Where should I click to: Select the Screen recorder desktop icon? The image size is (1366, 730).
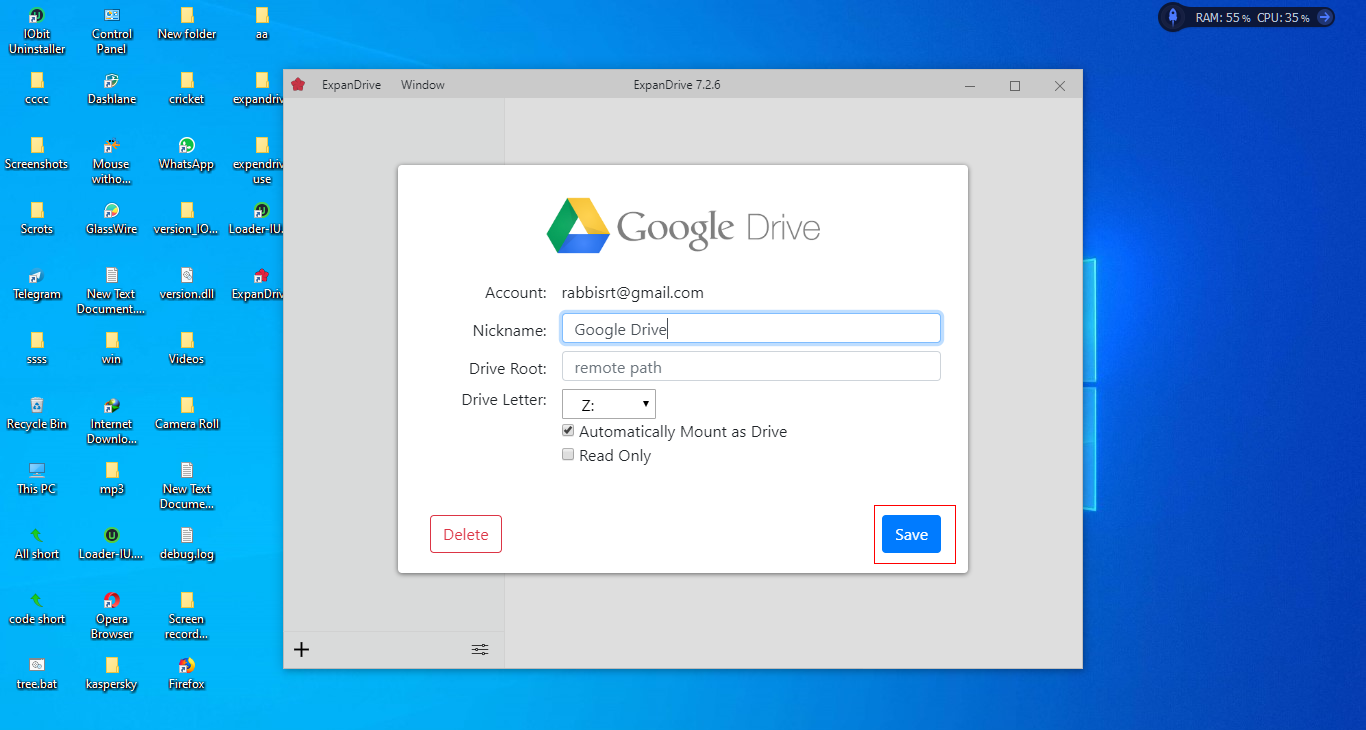coord(187,601)
